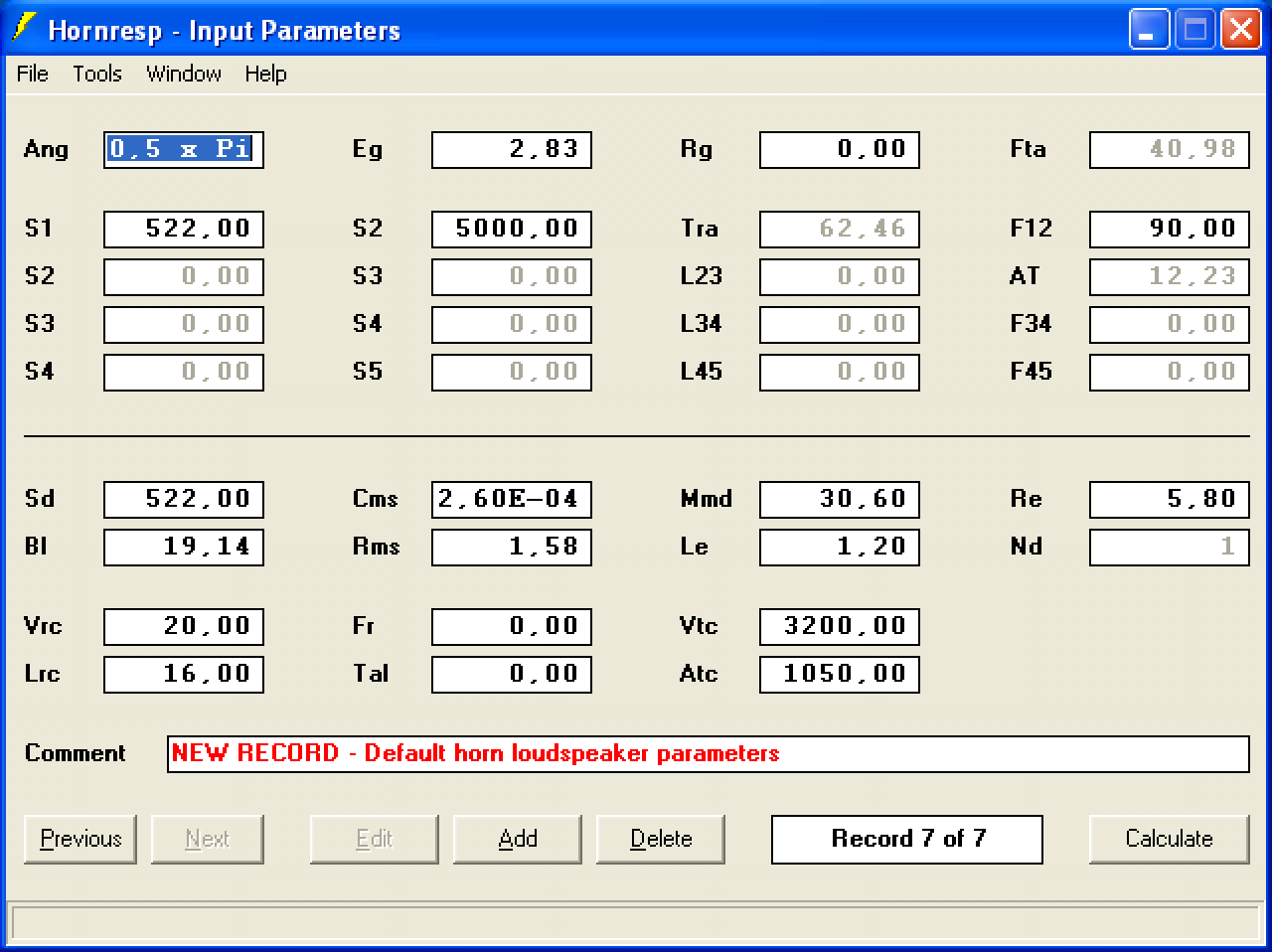The image size is (1272, 952).
Task: Click the Nd field showing 1
Action: 1170,547
